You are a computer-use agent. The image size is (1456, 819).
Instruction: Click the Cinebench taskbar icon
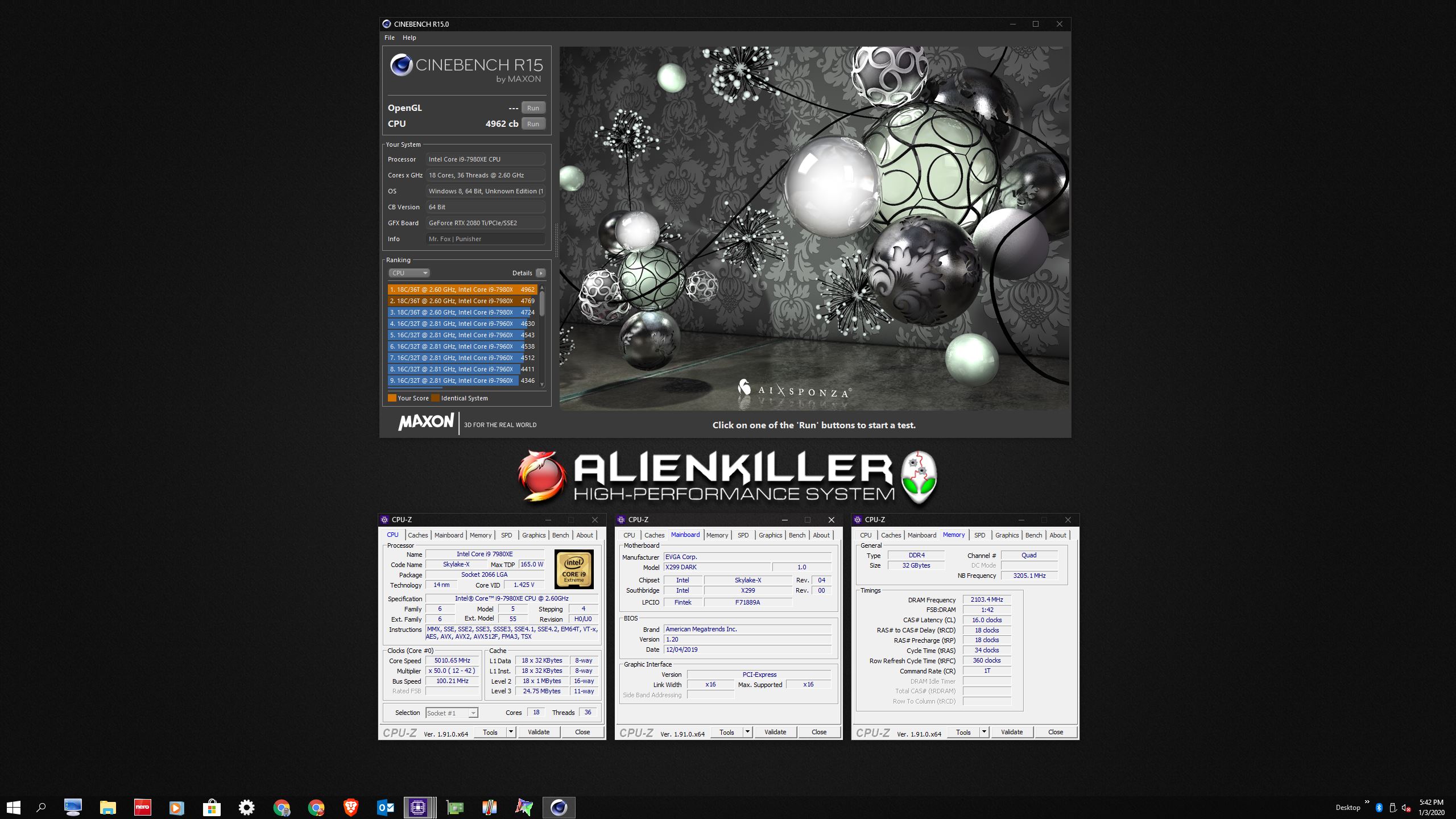(x=559, y=807)
